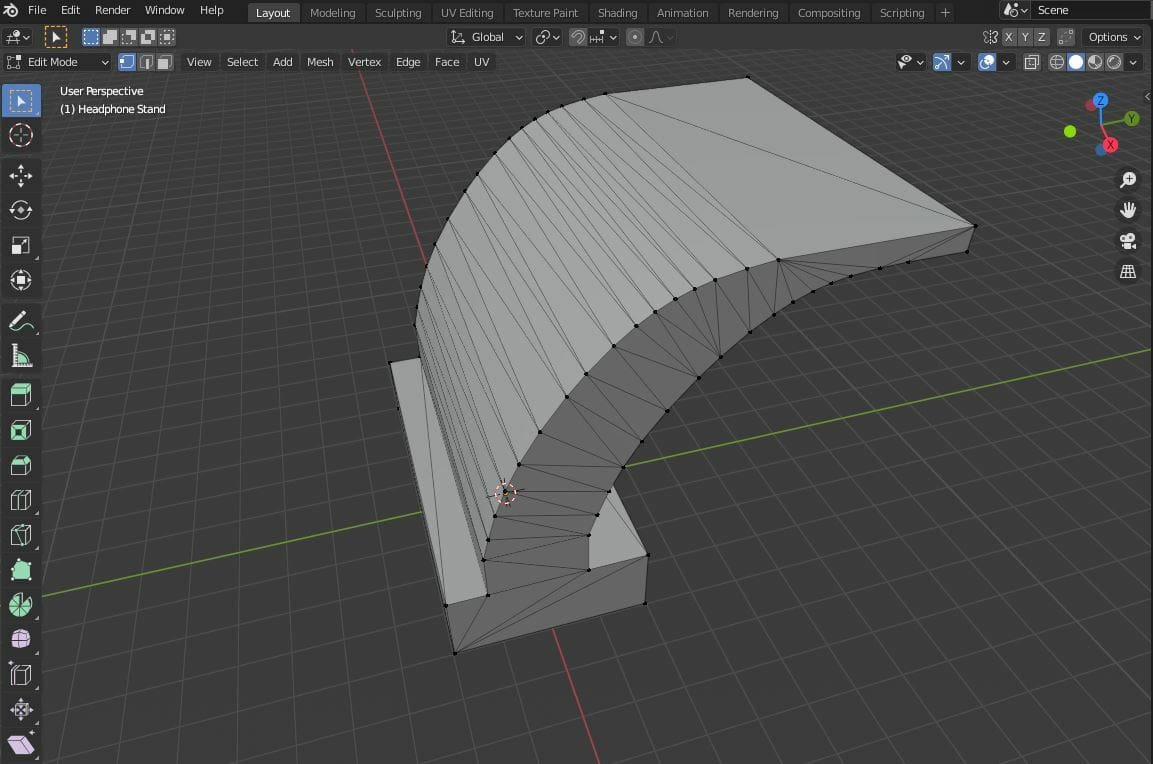Click the Blender logo icon
The width and height of the screenshot is (1153, 764).
[x=11, y=10]
